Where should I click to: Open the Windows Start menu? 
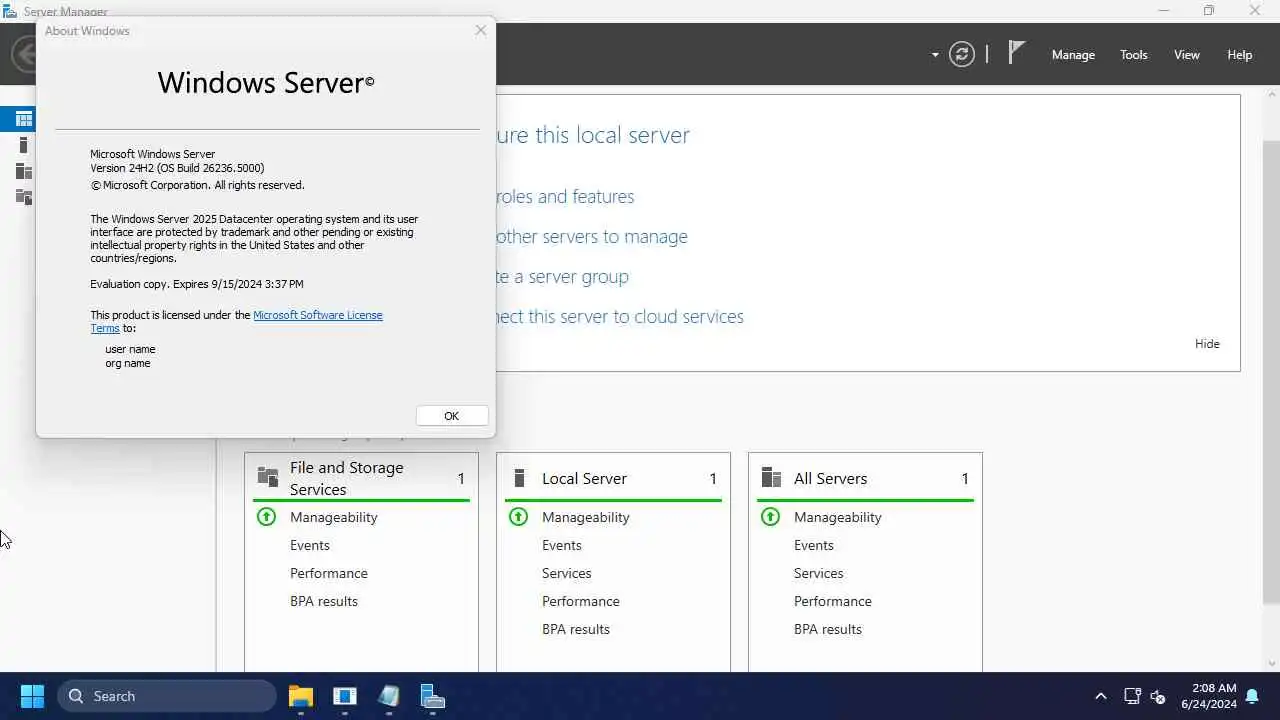32,696
